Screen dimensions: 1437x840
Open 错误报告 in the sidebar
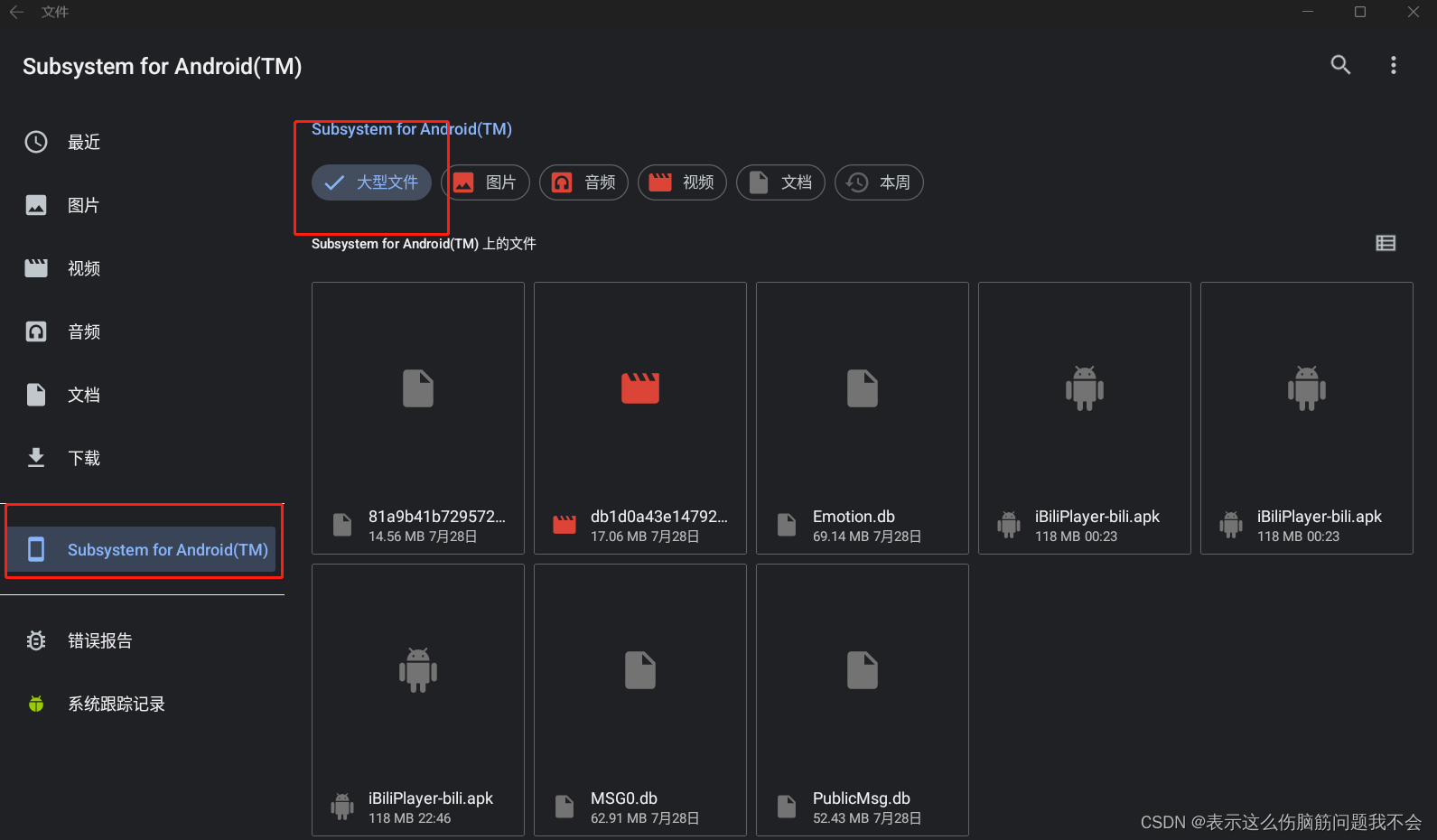145,640
